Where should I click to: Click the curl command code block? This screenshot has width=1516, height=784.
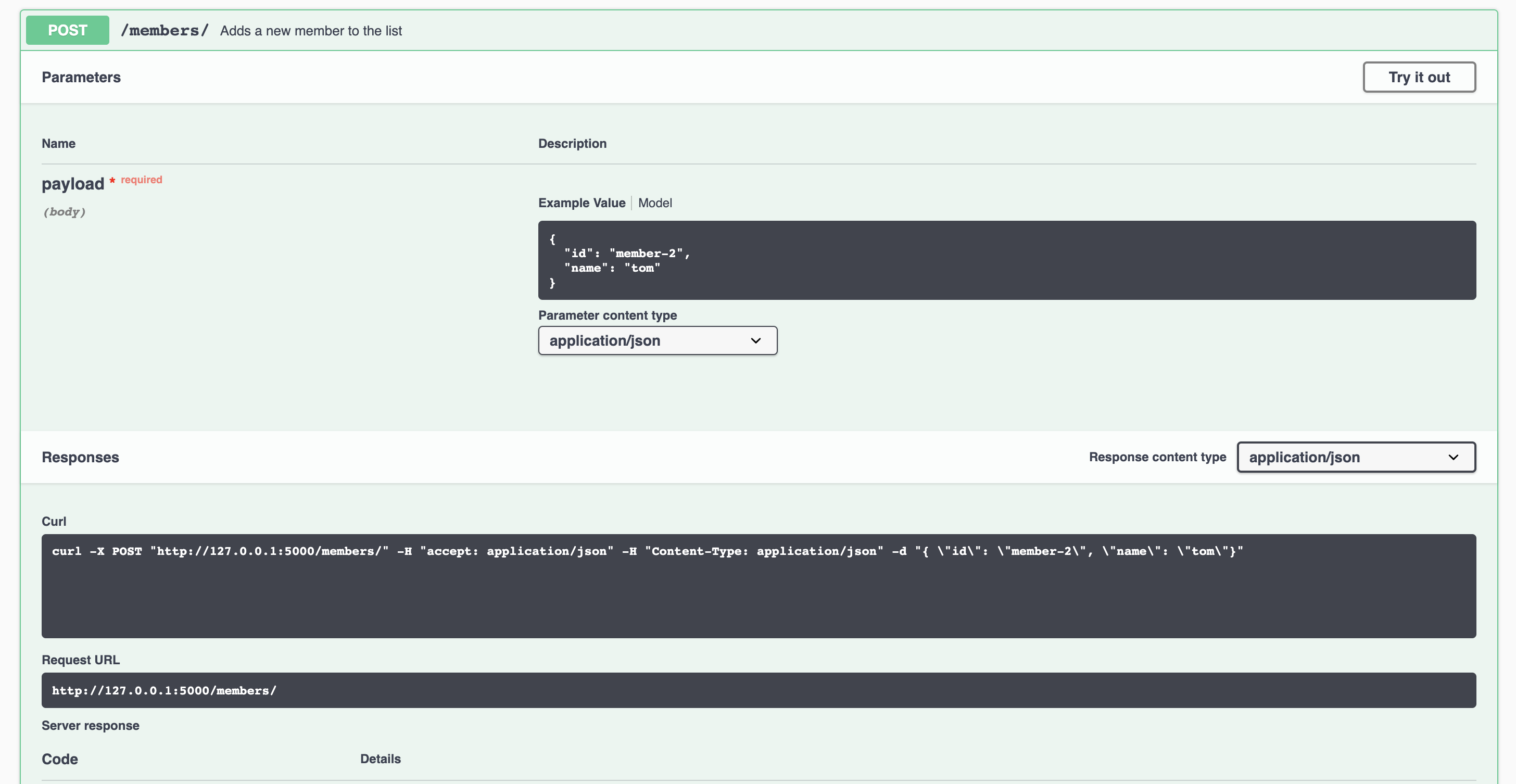(x=758, y=586)
